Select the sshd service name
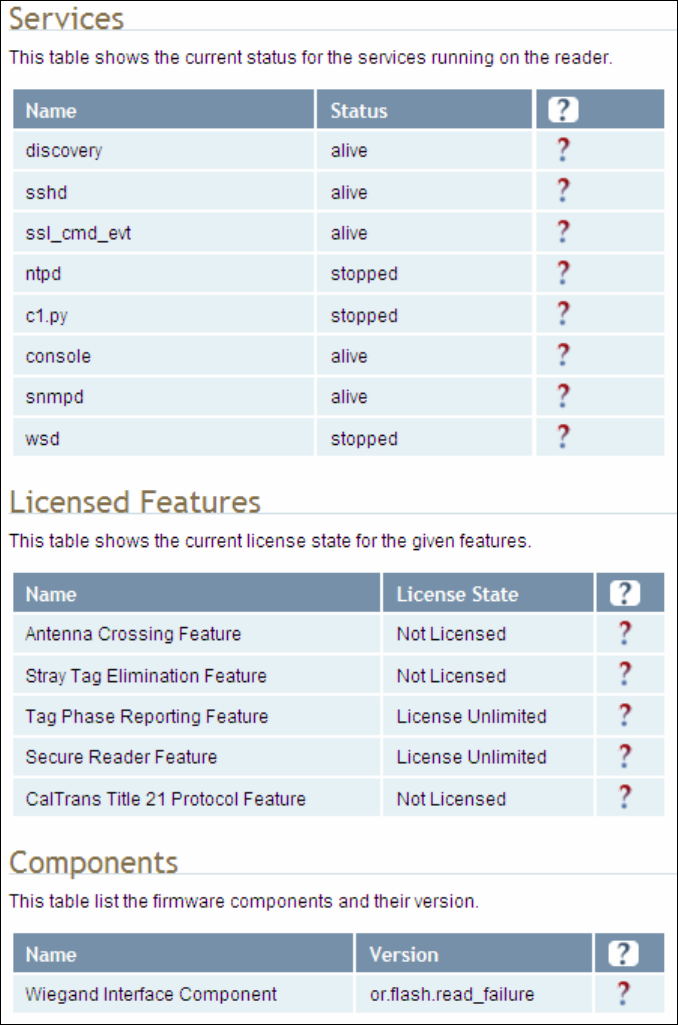 coord(46,192)
